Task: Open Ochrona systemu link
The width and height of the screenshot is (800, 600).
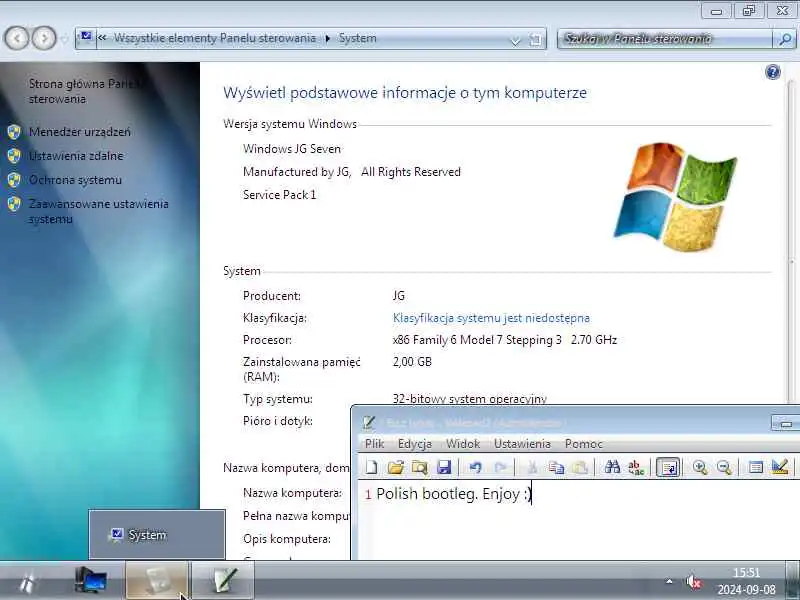Action: [75, 180]
